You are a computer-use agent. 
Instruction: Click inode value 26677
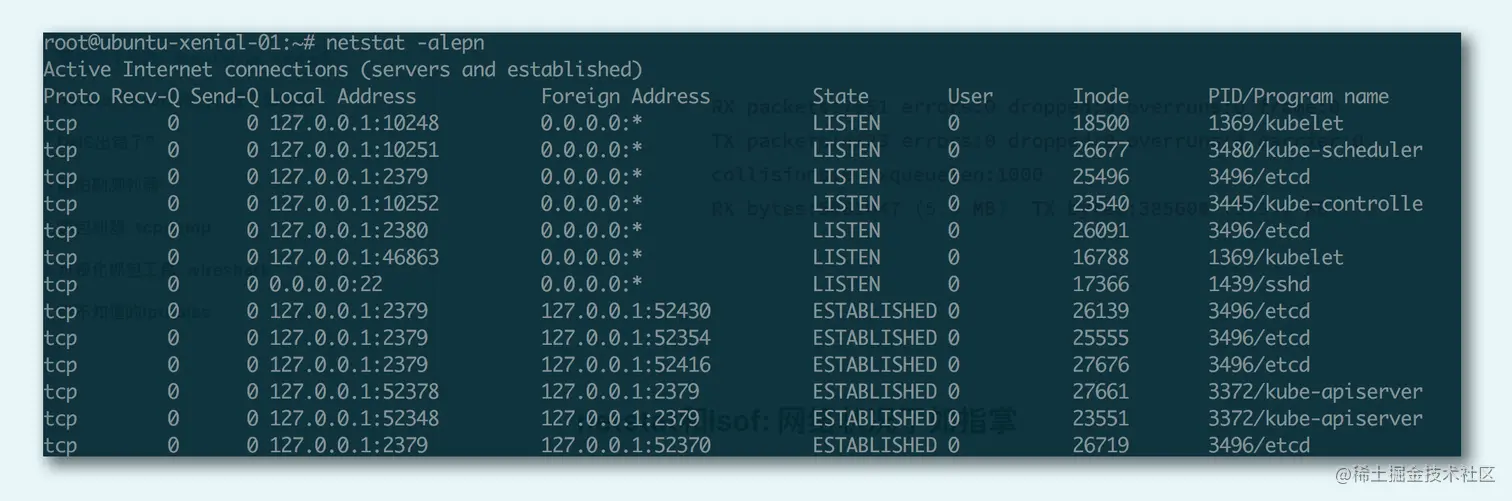coord(1101,151)
